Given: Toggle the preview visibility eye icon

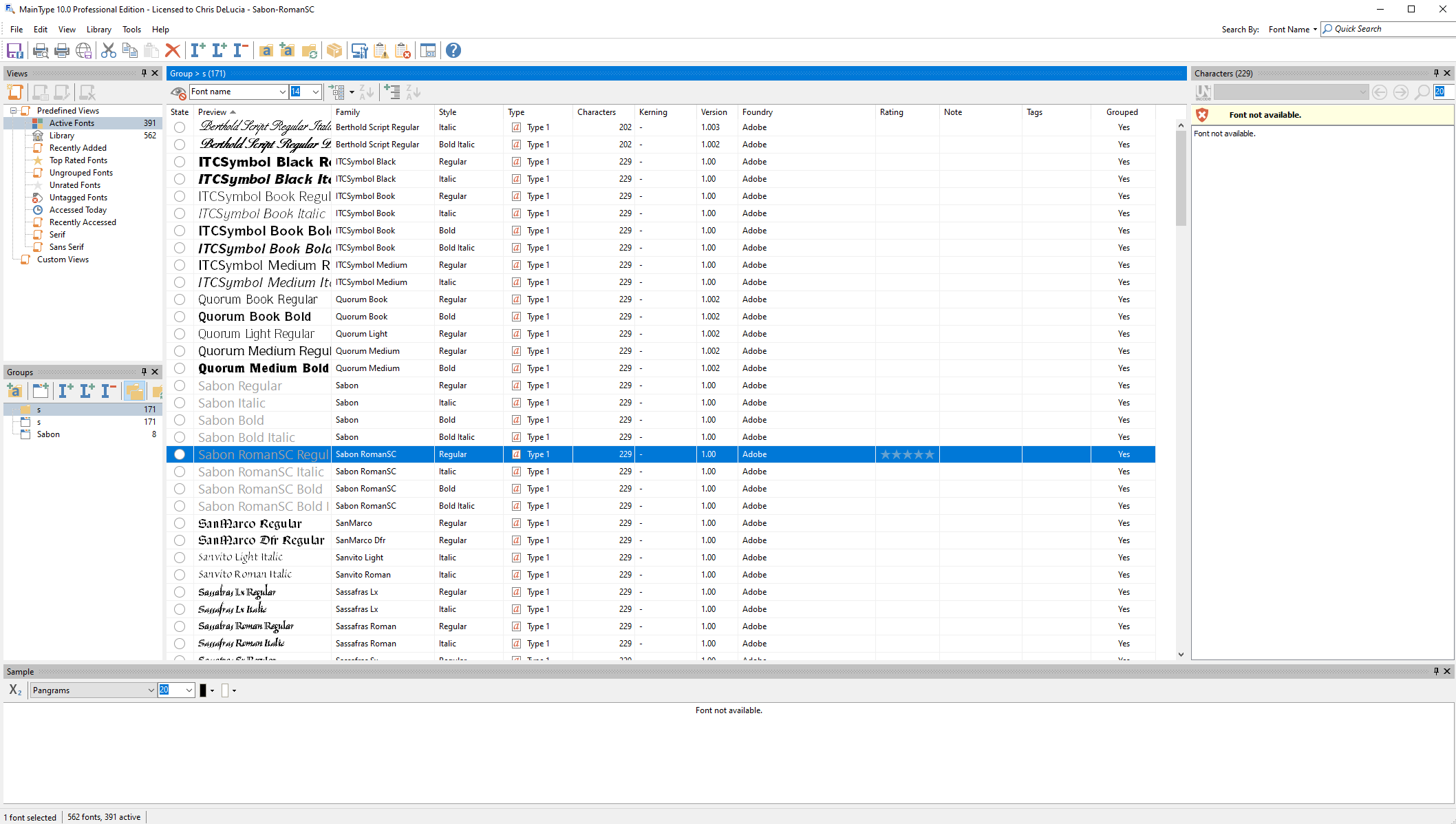Looking at the screenshot, I should point(179,92).
